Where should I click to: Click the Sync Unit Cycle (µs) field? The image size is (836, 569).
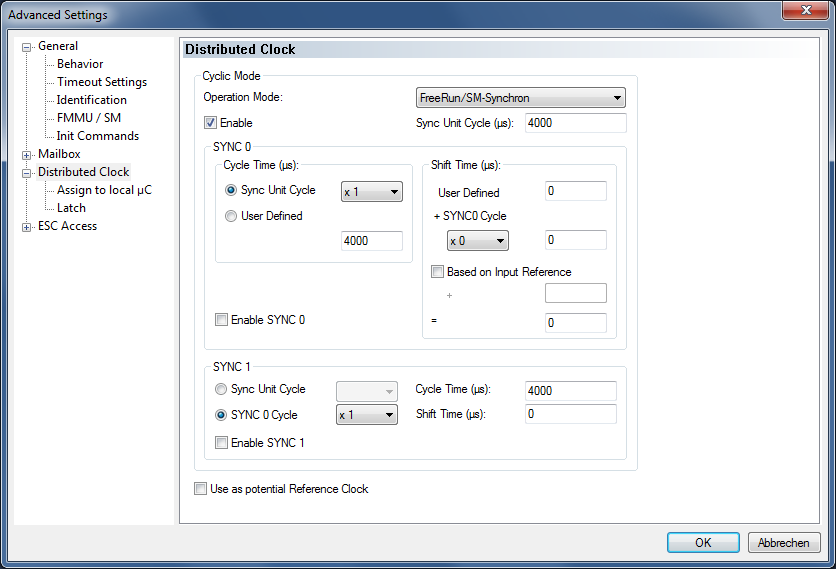tap(575, 123)
